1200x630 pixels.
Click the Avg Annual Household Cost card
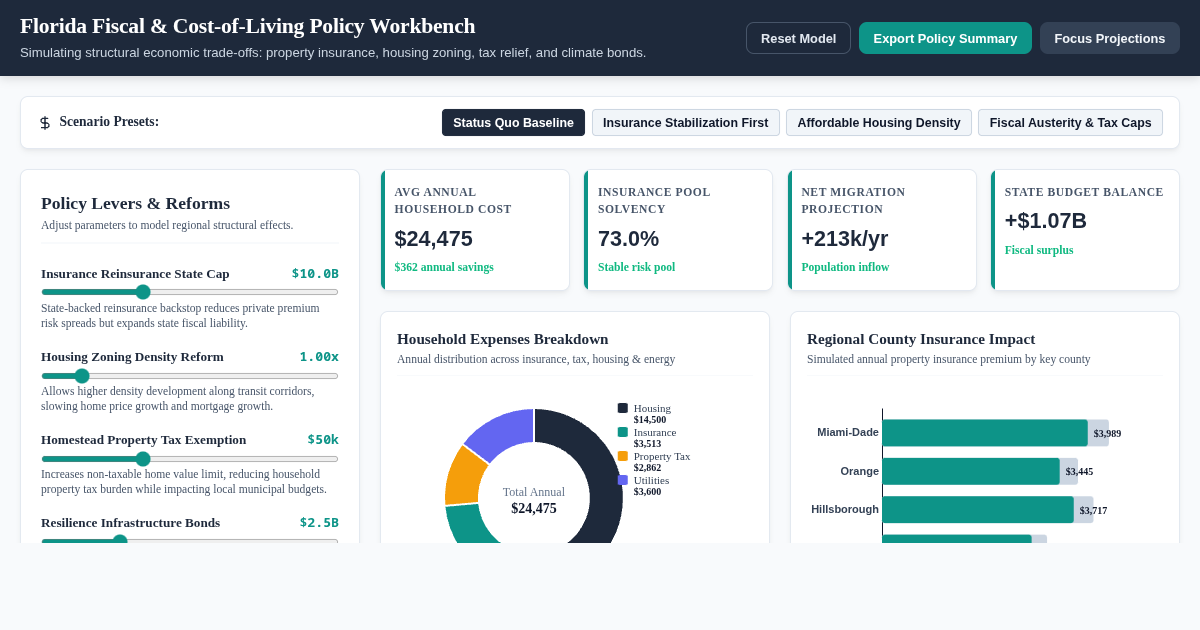[x=475, y=230]
